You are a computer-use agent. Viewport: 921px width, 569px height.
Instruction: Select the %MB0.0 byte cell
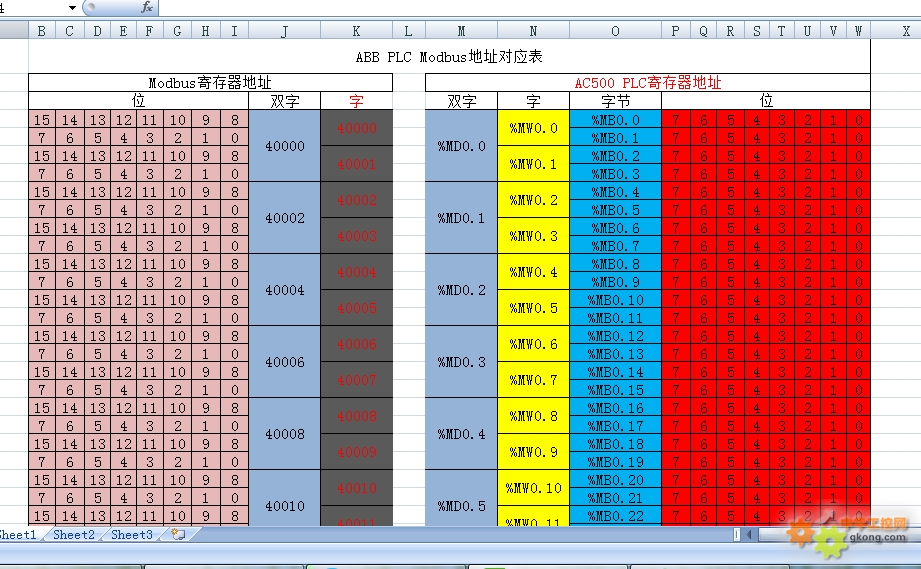[x=615, y=120]
